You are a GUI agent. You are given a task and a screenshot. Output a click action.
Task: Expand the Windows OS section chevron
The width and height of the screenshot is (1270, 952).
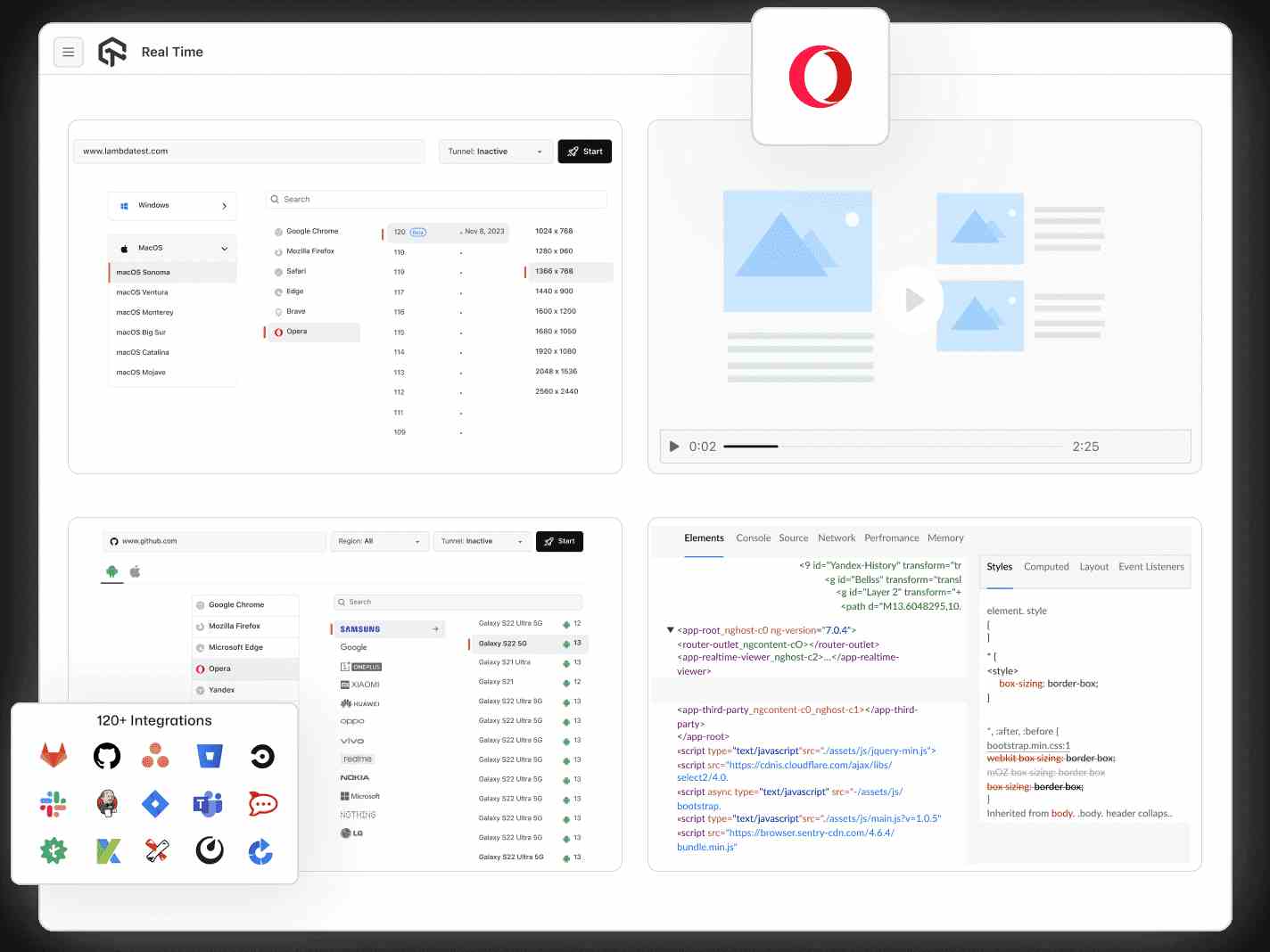224,206
